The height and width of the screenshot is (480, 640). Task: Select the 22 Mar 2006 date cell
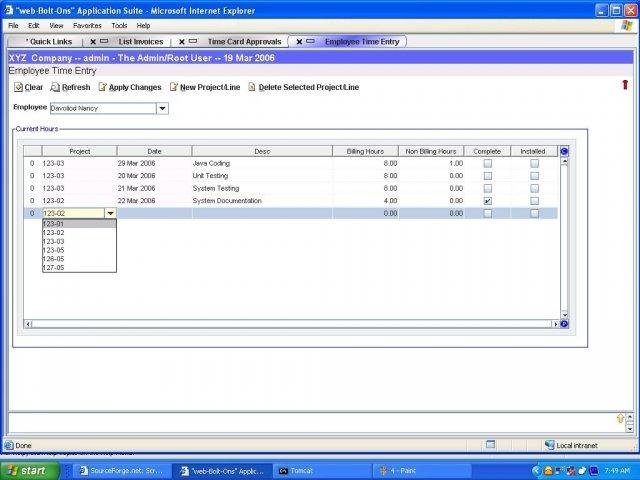point(154,201)
